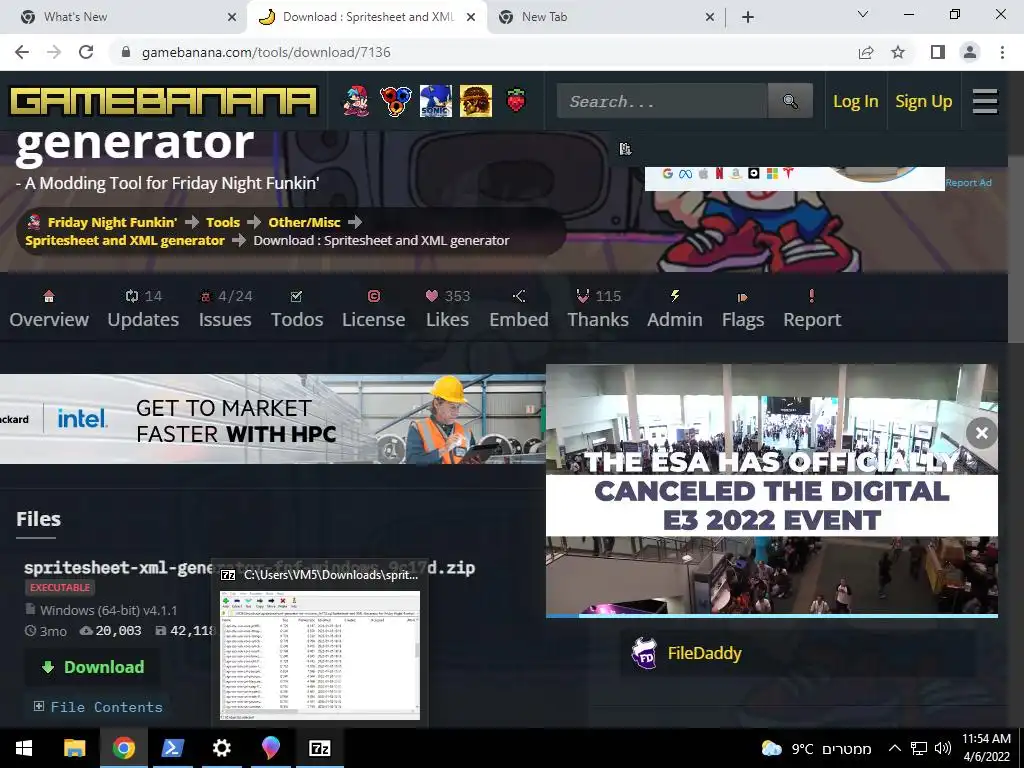
Task: Click the EXECUTABLE tag label
Action: (60, 587)
